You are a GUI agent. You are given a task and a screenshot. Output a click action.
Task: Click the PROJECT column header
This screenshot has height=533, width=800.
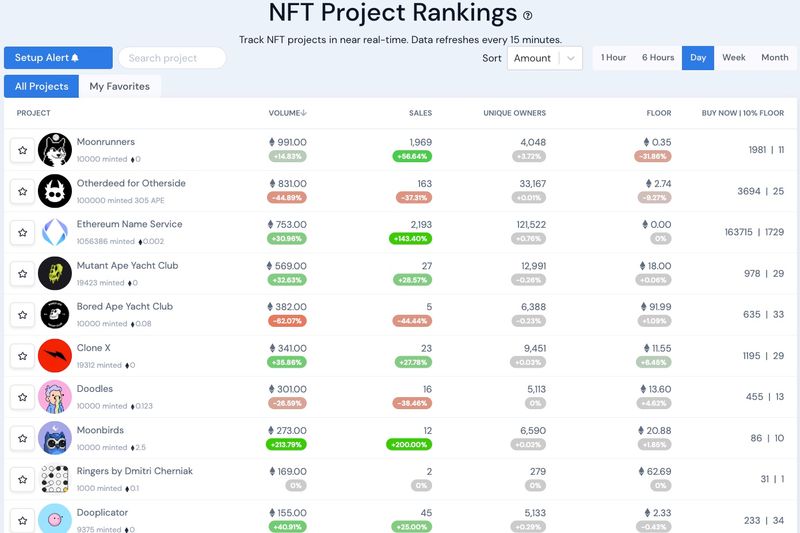[33, 113]
